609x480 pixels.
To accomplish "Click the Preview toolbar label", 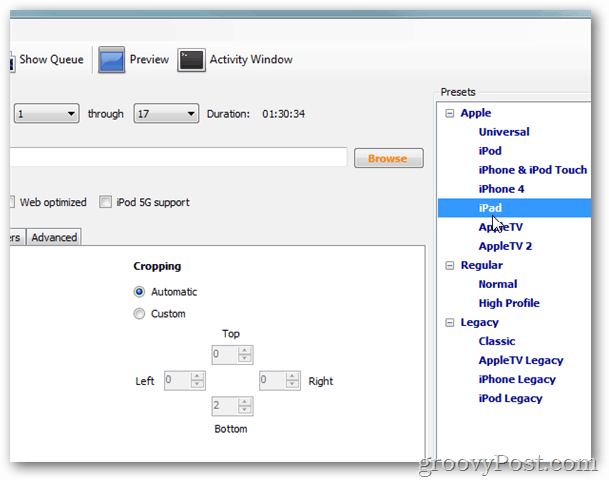I will coord(149,59).
